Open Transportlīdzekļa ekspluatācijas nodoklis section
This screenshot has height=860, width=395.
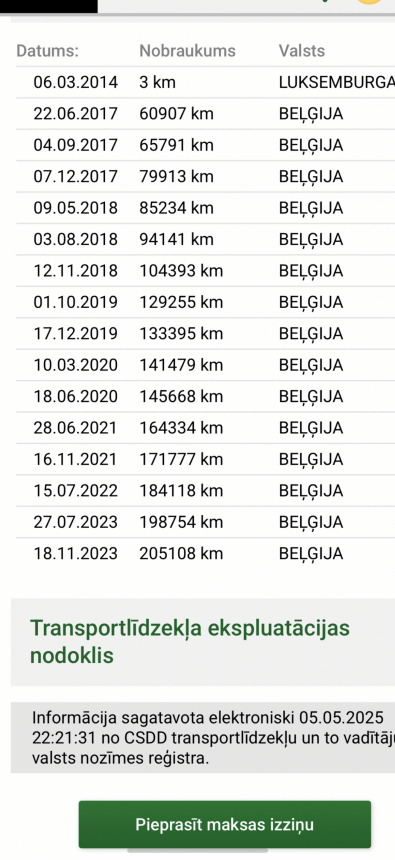[x=203, y=642]
